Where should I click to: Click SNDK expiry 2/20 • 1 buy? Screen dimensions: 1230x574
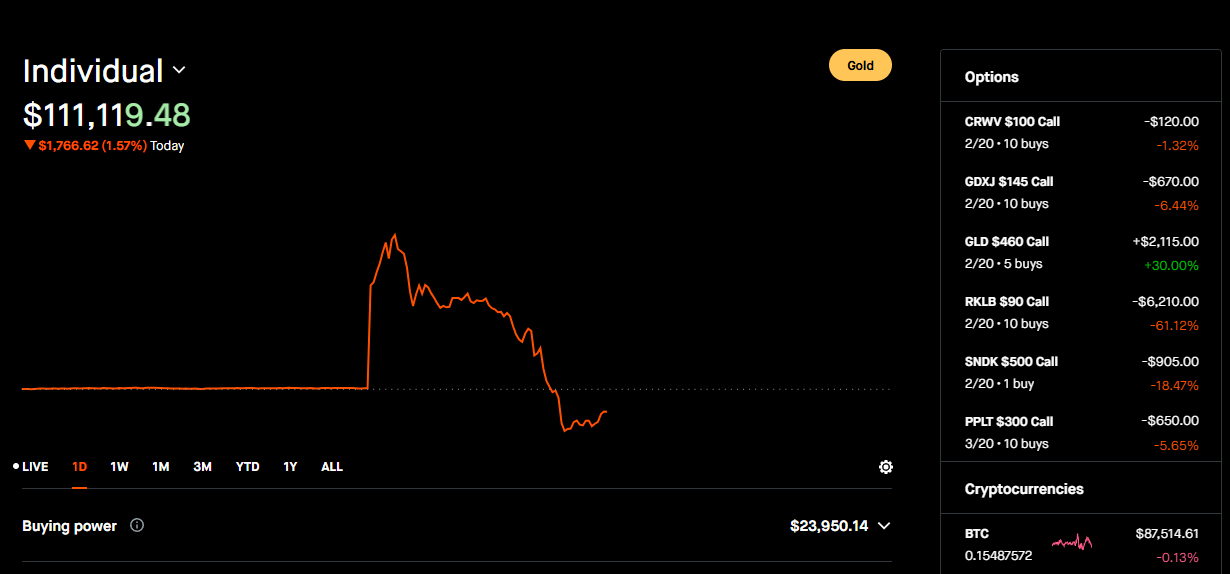click(999, 384)
